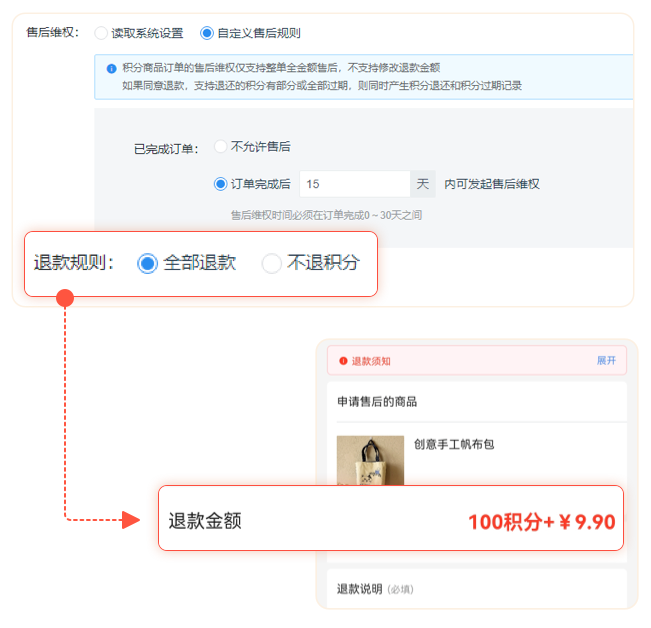651x628 pixels.
Task: Click the 天 unit suffix box
Action: [423, 184]
